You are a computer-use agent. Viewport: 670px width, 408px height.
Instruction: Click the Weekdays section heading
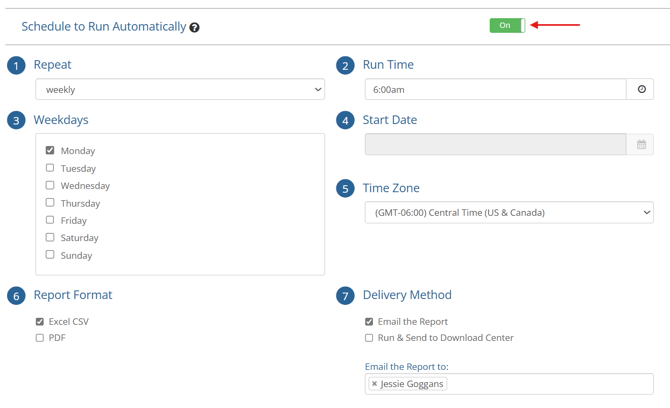[x=61, y=120]
